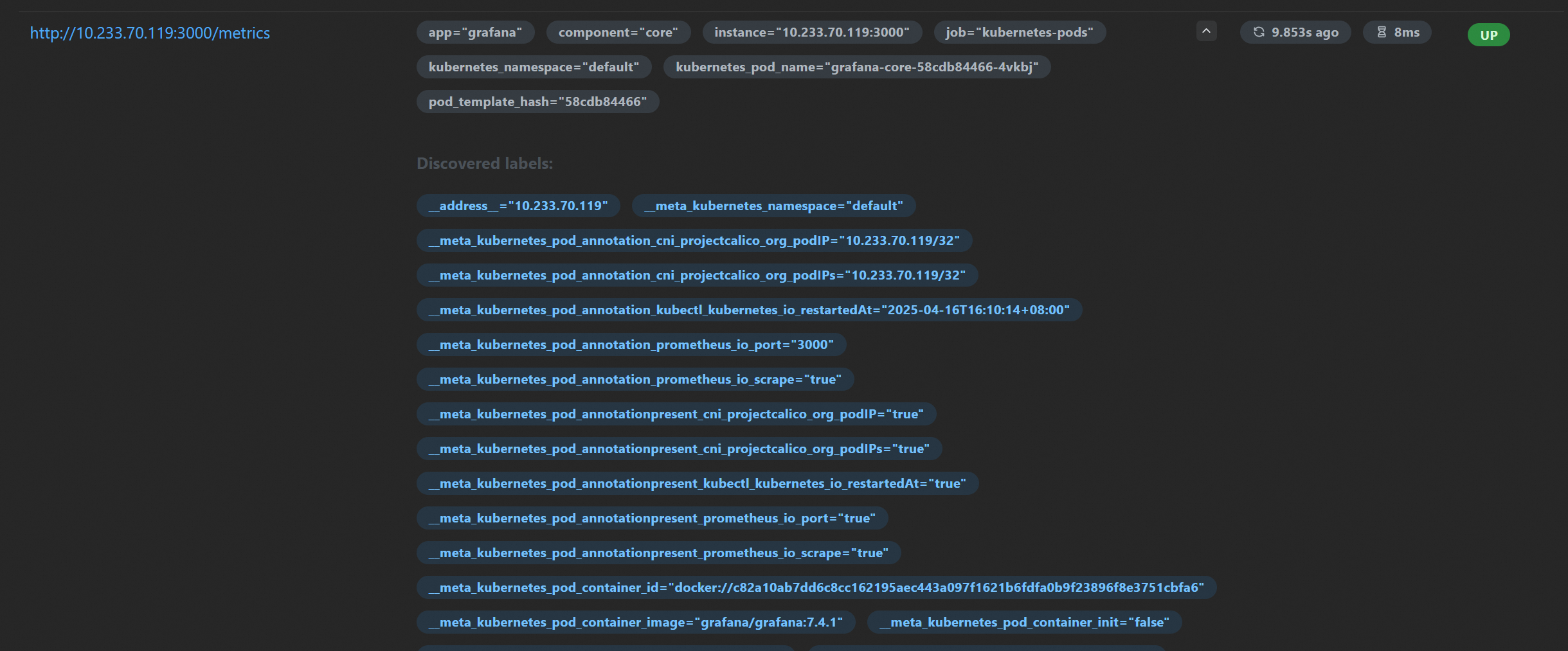Click the green UP status badge

pos(1488,35)
